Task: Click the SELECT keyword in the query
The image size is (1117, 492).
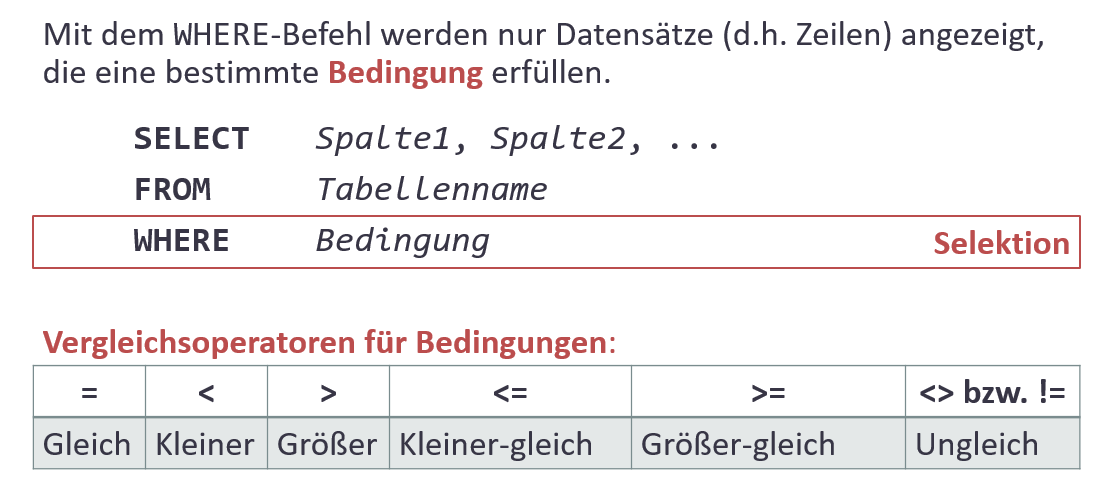Action: [x=191, y=139]
